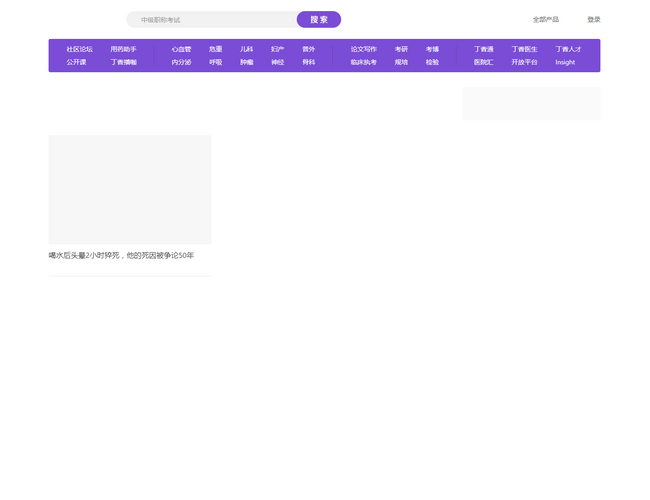Go to 论文写作 section

coord(364,49)
